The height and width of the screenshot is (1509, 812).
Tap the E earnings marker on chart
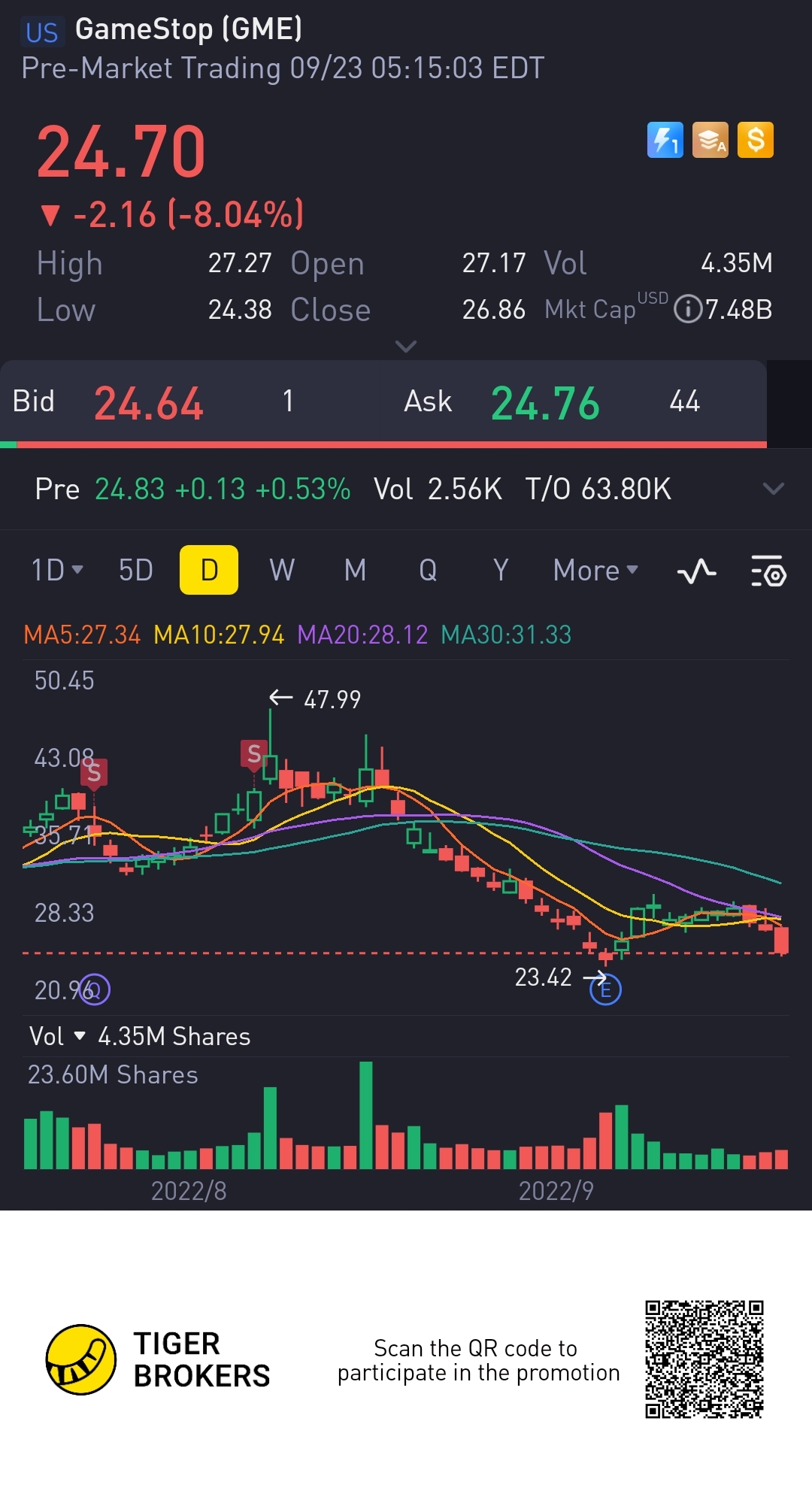tap(605, 989)
